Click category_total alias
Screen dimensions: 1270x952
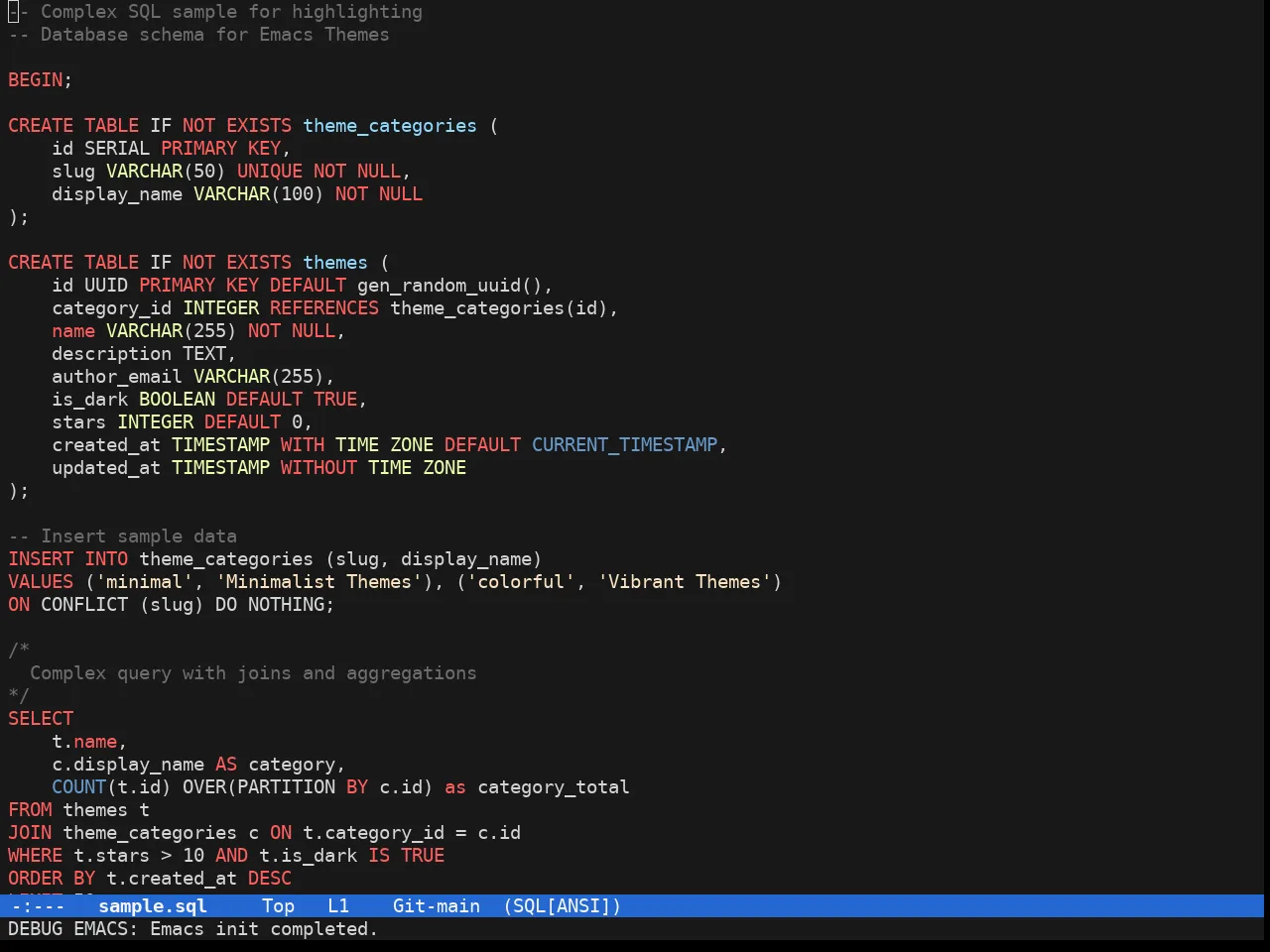click(x=554, y=786)
